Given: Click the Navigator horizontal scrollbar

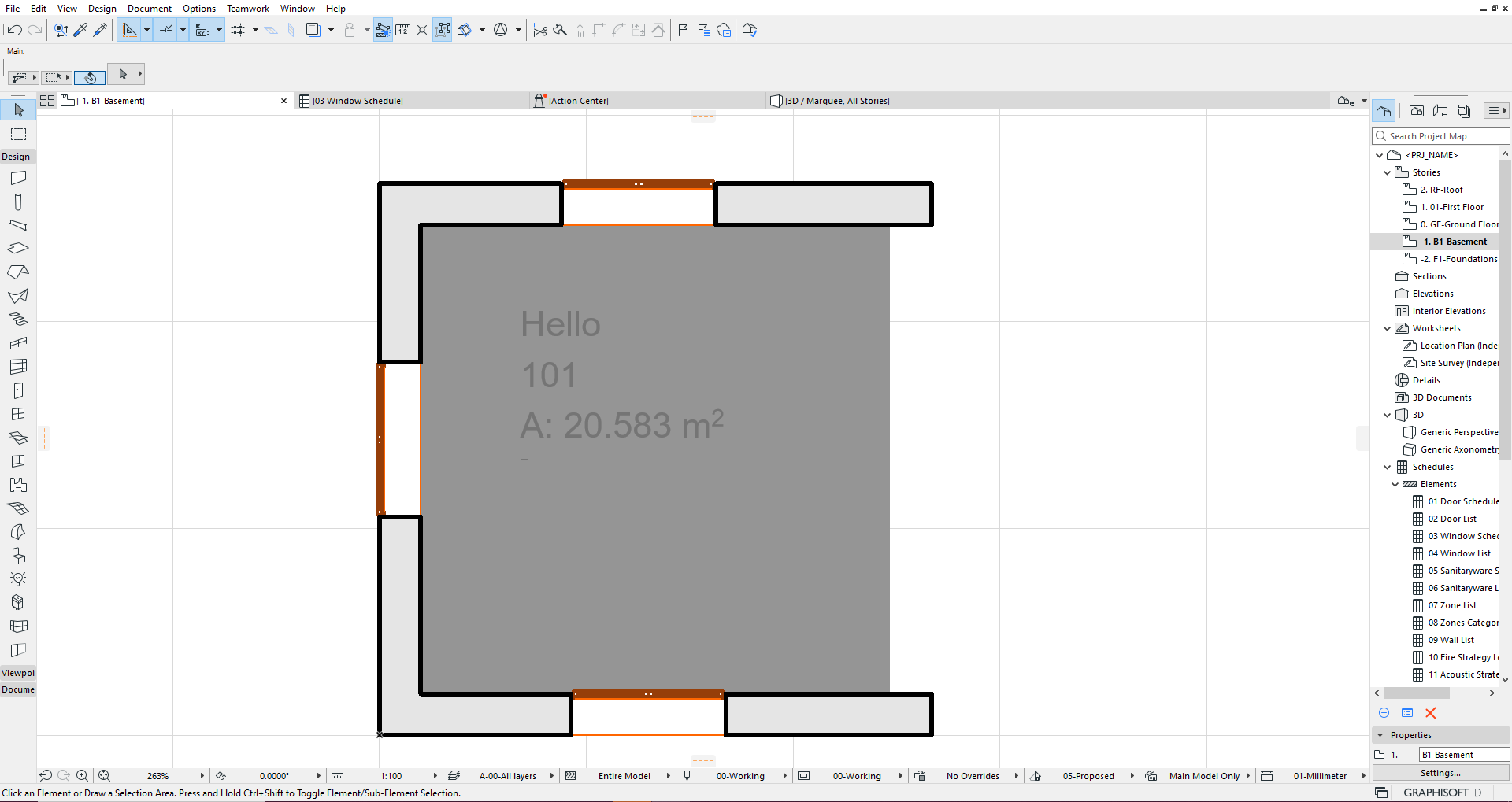Looking at the screenshot, I should point(1417,693).
